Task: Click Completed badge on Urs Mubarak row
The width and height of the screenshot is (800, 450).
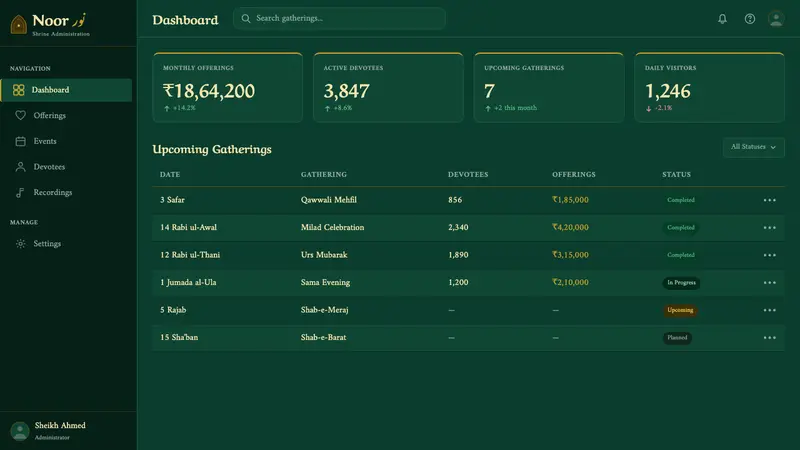Action: pos(681,255)
